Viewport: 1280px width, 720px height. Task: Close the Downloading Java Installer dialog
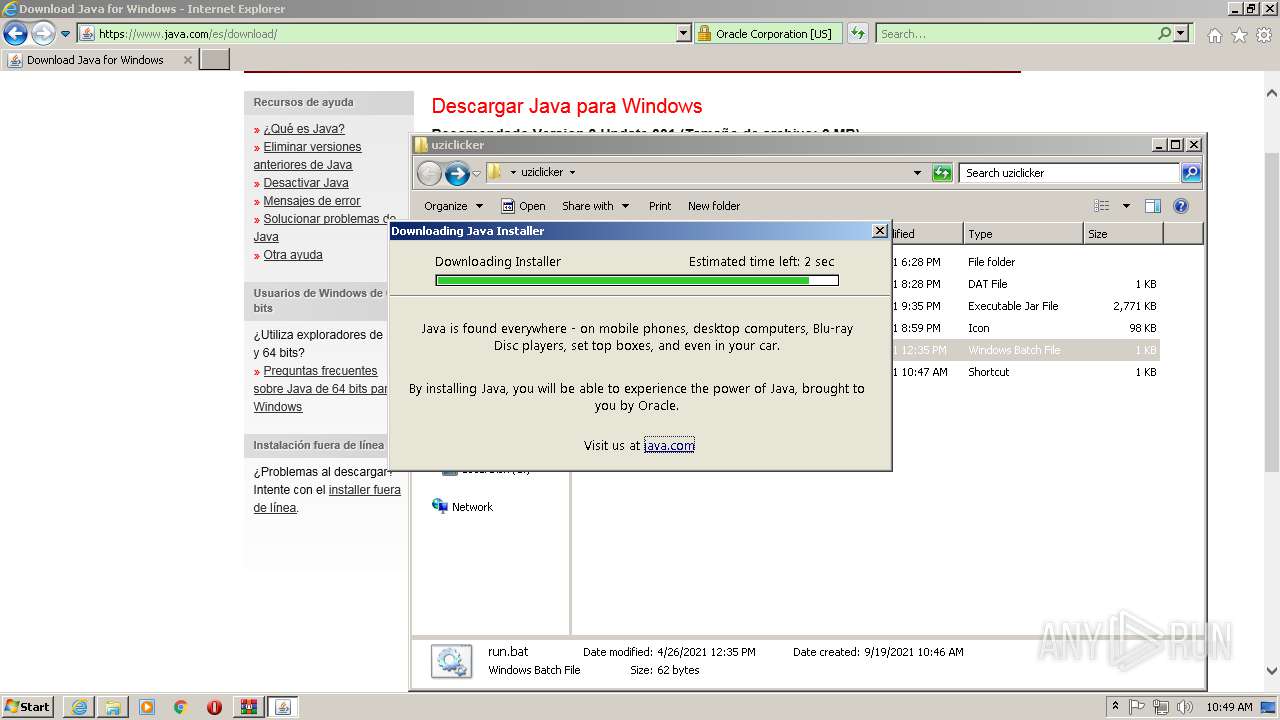880,231
